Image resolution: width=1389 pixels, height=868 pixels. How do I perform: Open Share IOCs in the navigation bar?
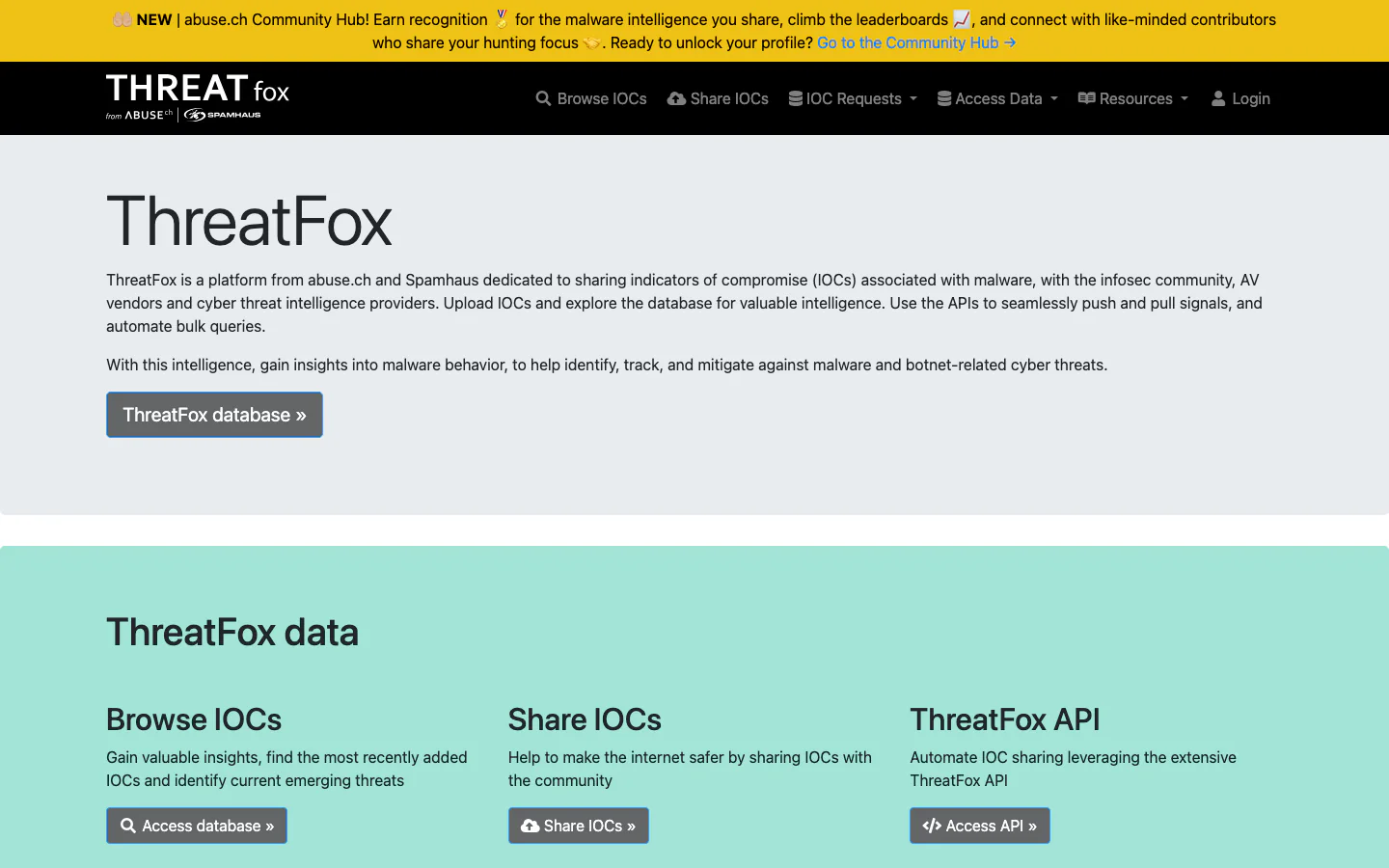[x=719, y=98]
